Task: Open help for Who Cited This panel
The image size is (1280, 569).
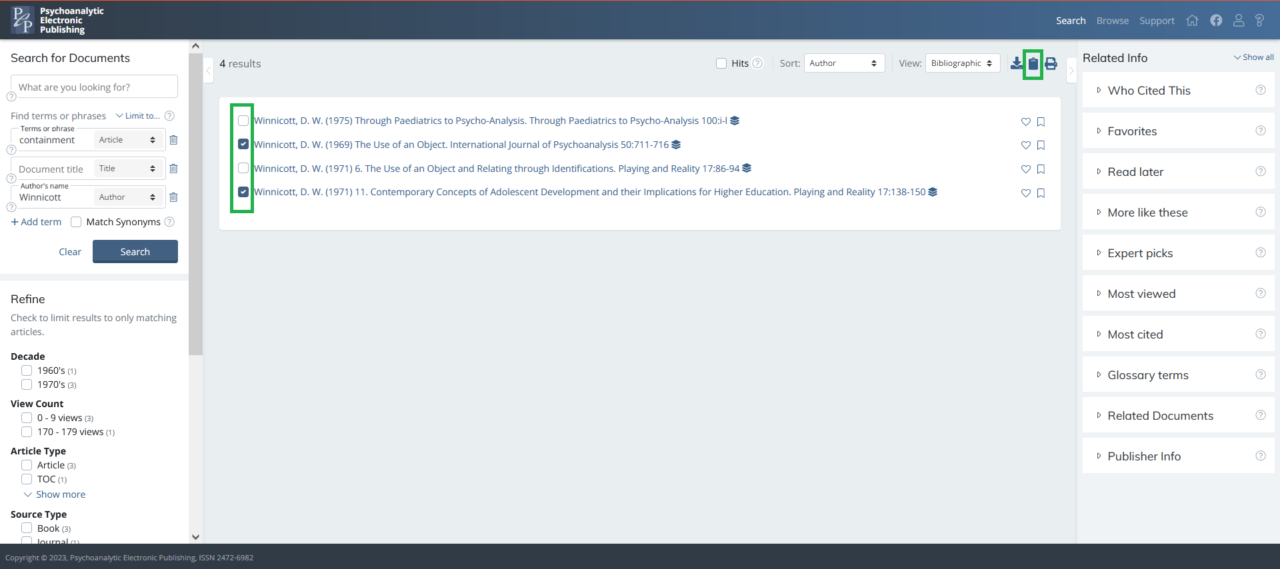Action: [x=1260, y=90]
